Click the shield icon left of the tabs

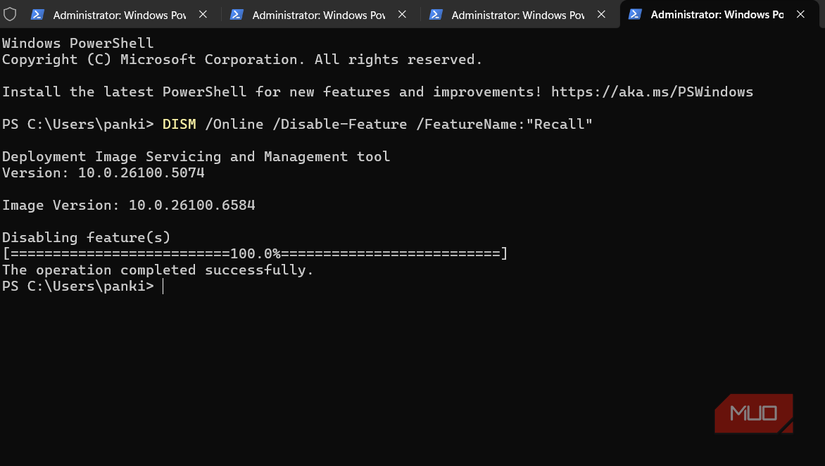pos(9,14)
